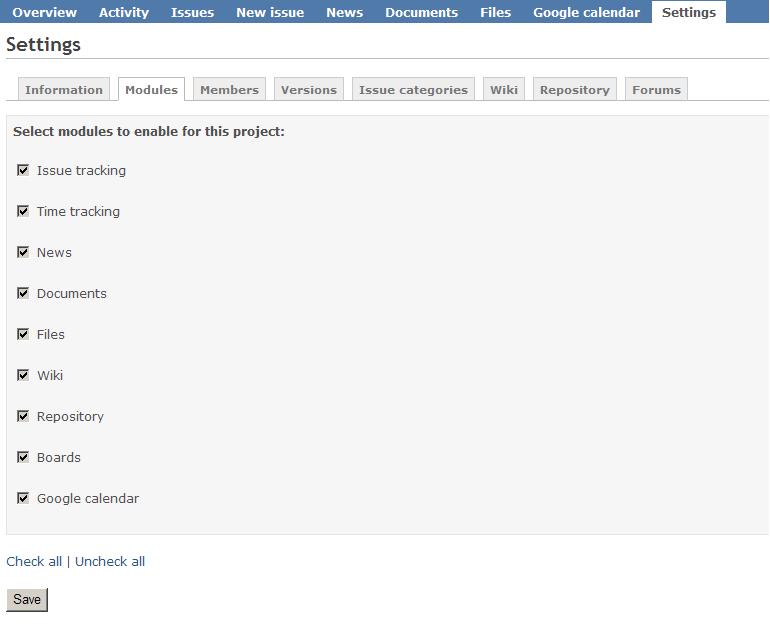Screen dimensions: 770x627
Task: Click the Issue tracking label text
Action: tap(82, 170)
